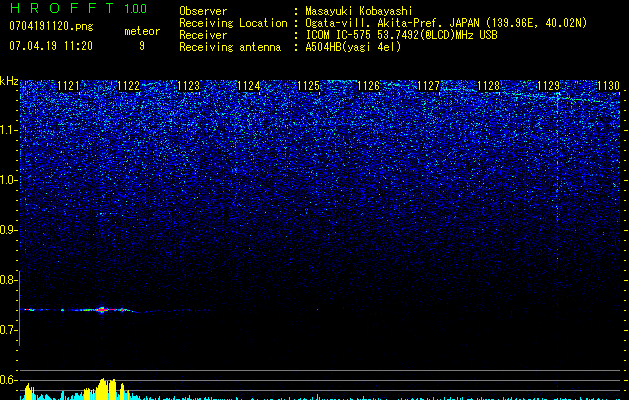Click the 1127 time marker
The image size is (629, 400).
tap(428, 86)
